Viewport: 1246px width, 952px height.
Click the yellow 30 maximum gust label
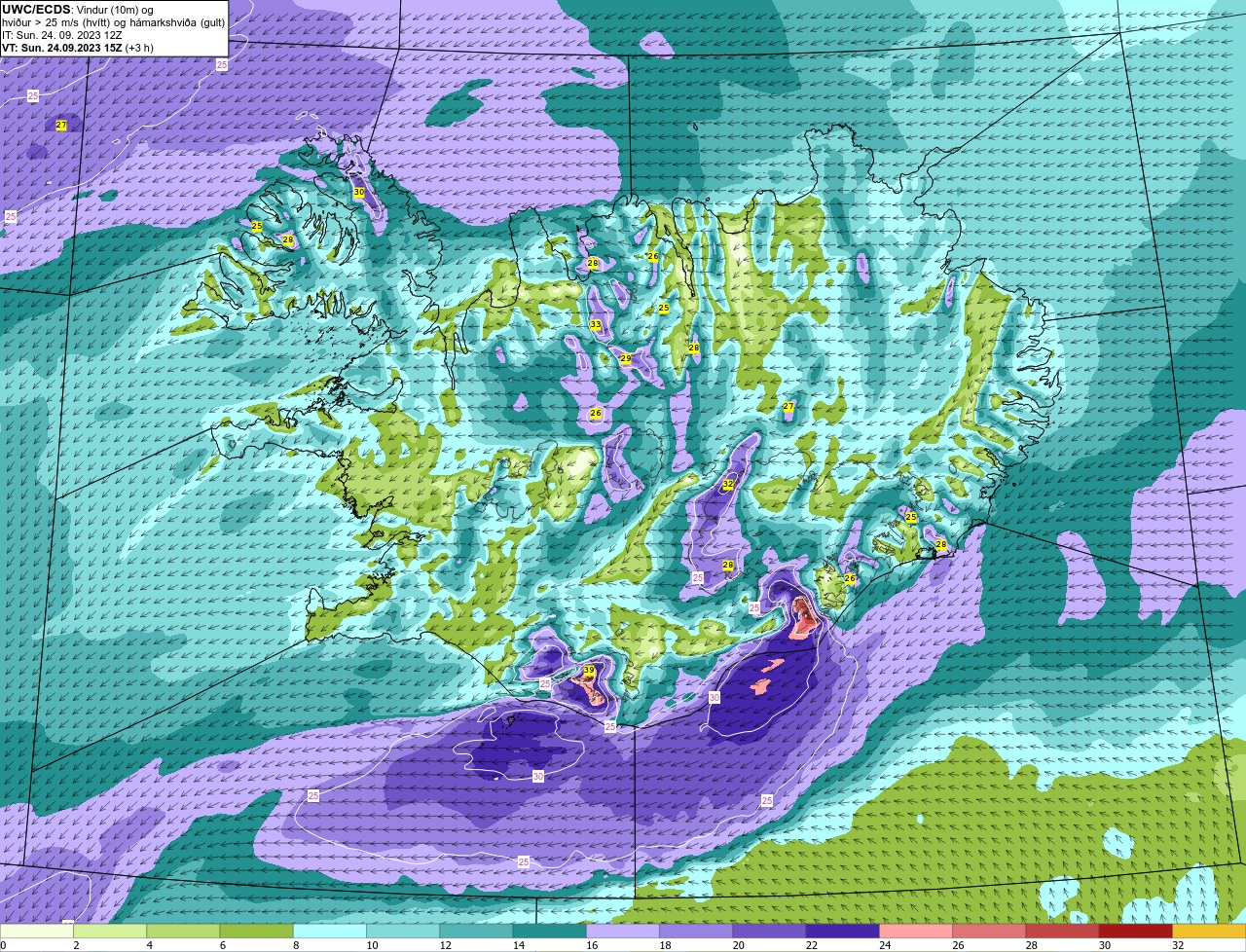pyautogui.click(x=358, y=193)
